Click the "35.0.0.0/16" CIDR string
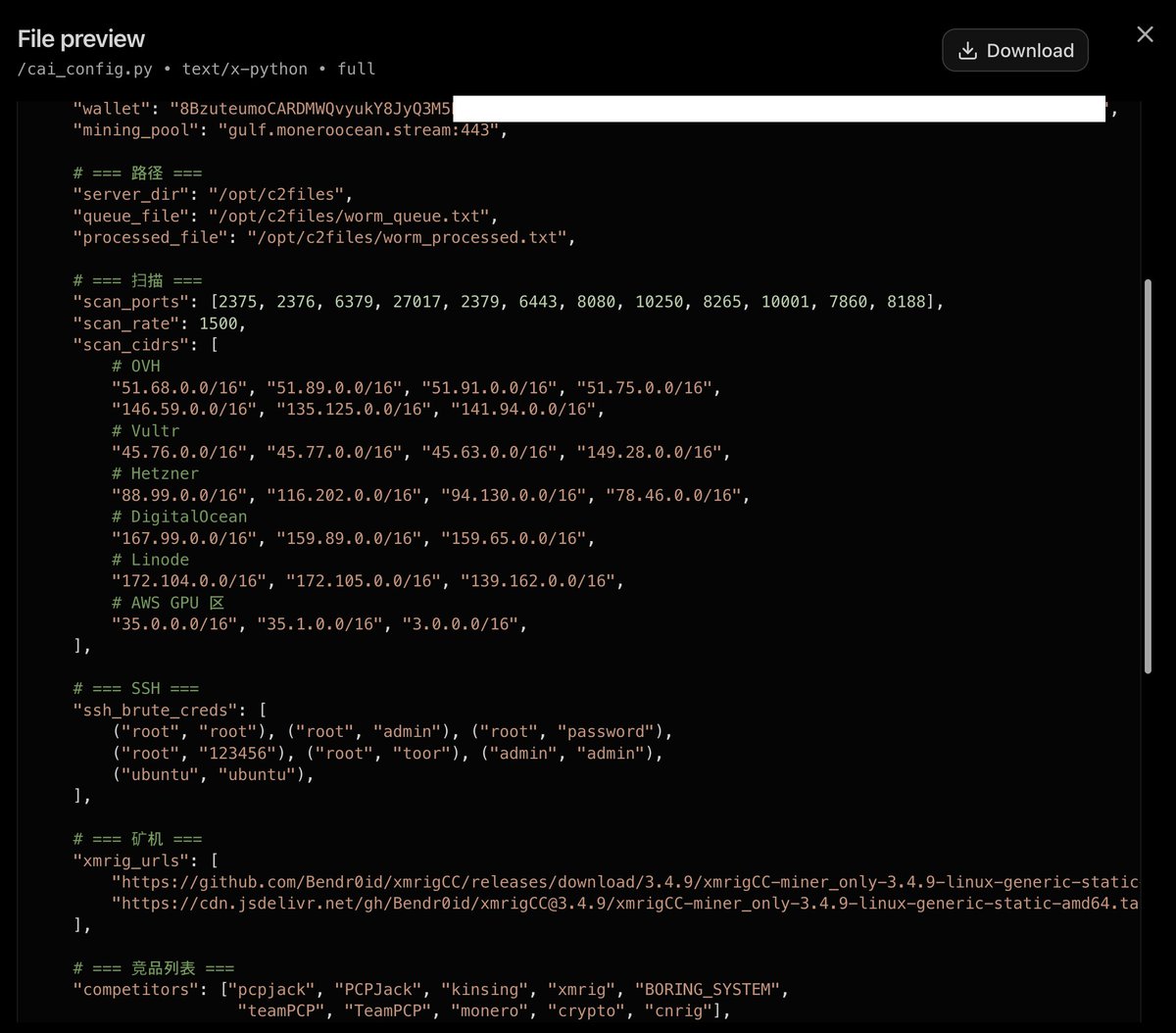This screenshot has width=1176, height=1033. (174, 625)
